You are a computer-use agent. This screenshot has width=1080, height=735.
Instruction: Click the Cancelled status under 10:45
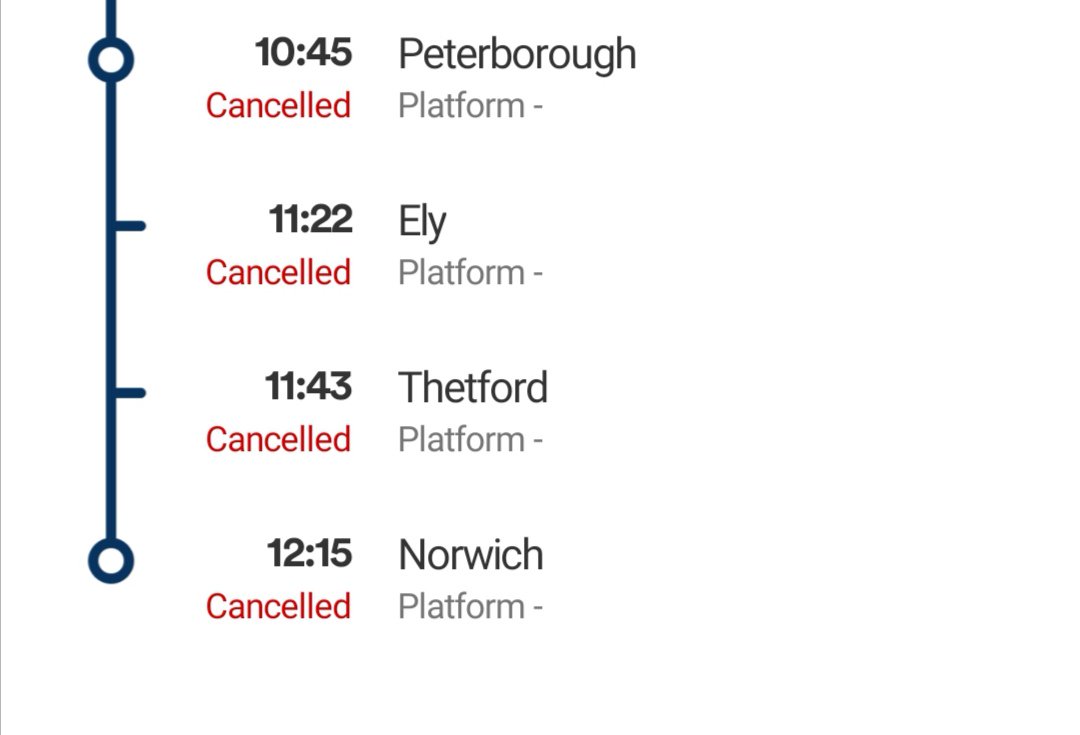pos(278,105)
